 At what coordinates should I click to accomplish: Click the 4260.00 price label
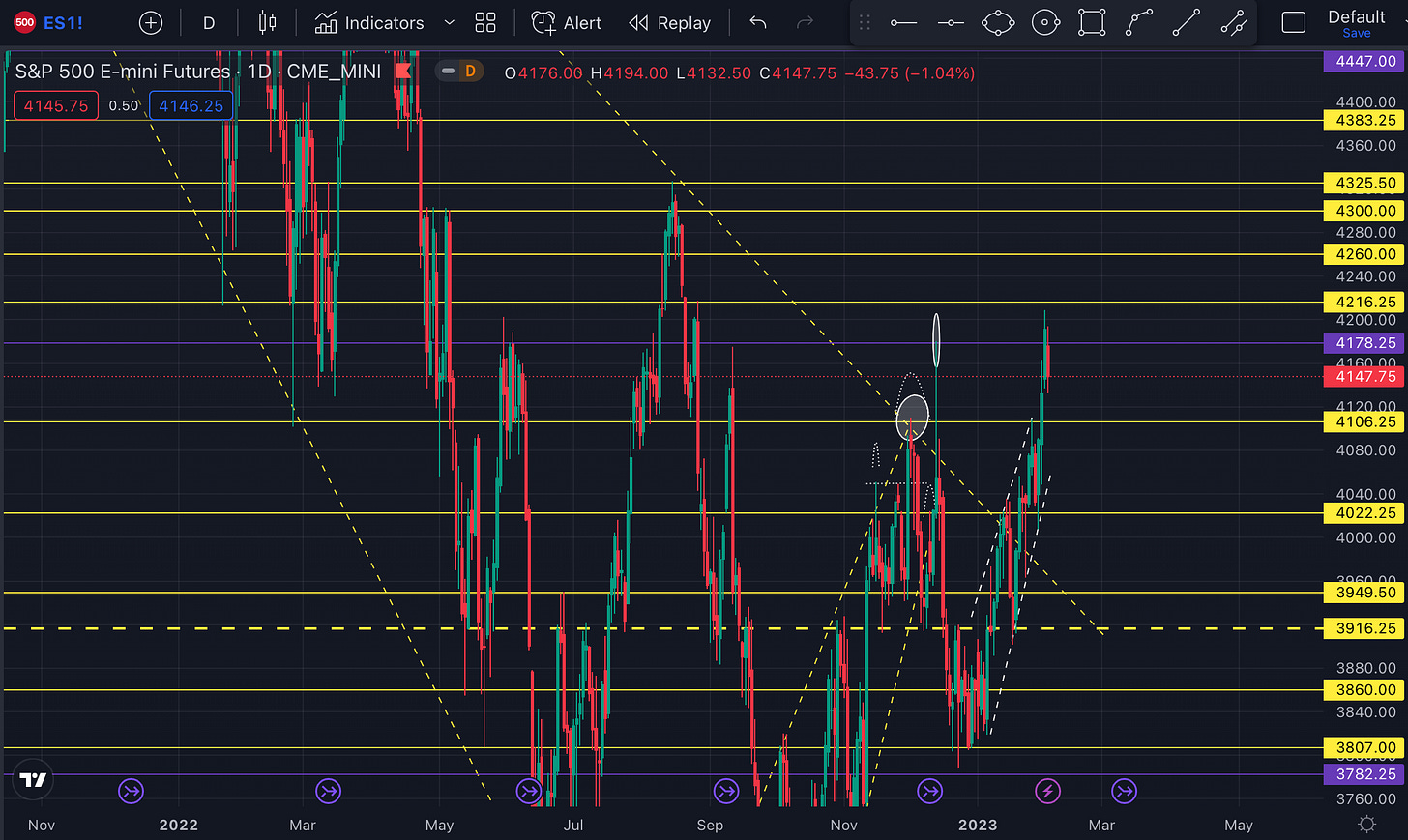coord(1365,254)
